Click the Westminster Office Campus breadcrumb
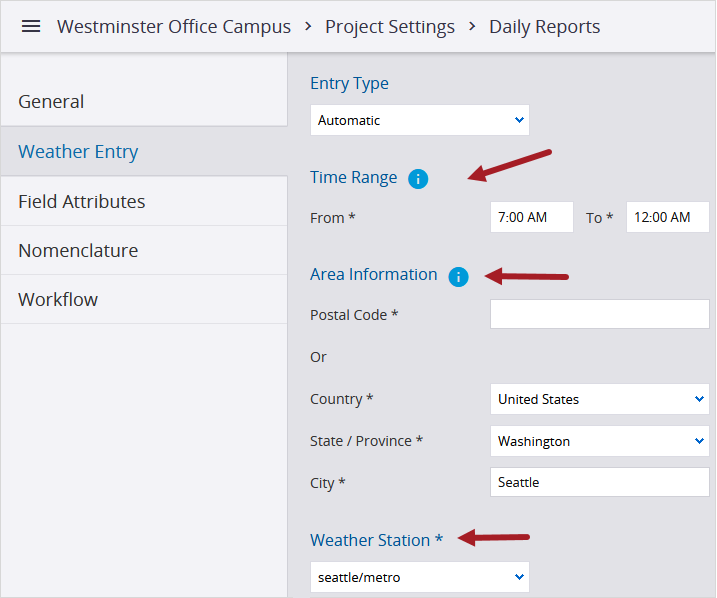This screenshot has height=598, width=717. [174, 27]
